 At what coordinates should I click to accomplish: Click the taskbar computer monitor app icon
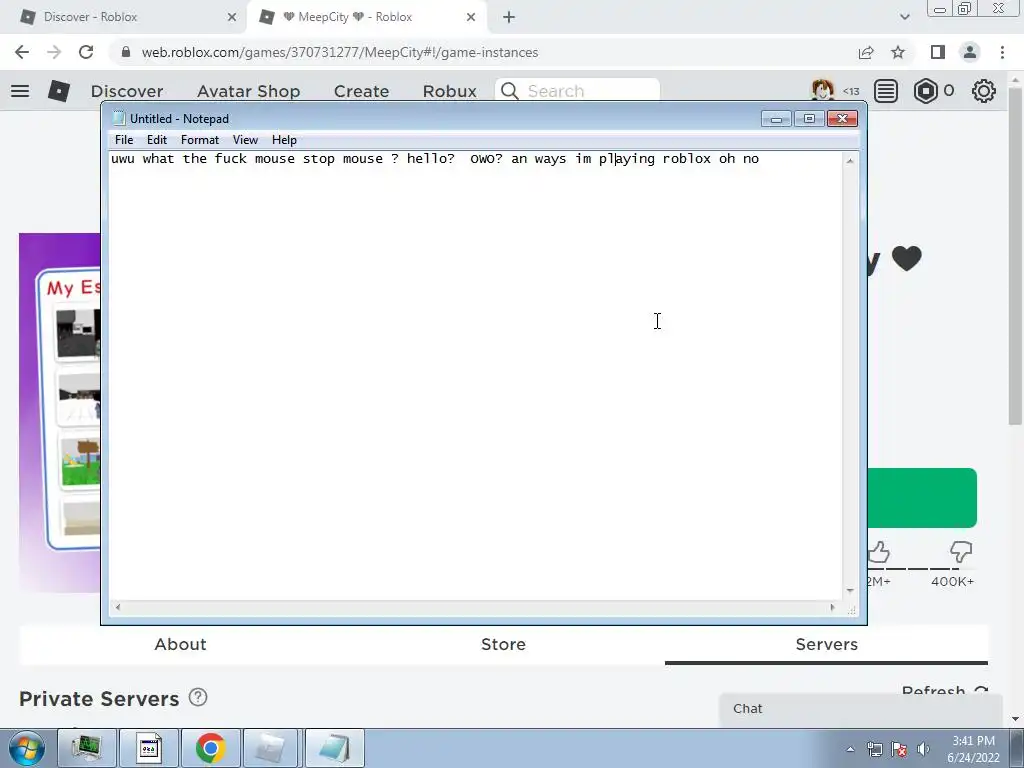pos(87,748)
